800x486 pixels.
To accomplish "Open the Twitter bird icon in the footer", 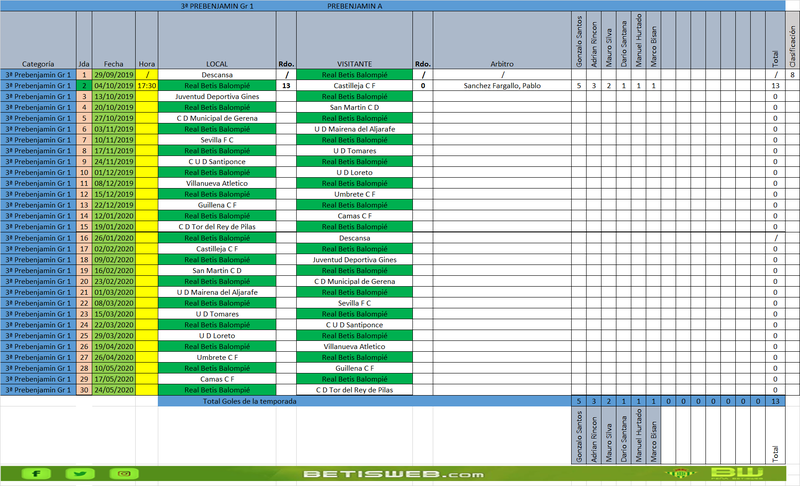I will [80, 474].
